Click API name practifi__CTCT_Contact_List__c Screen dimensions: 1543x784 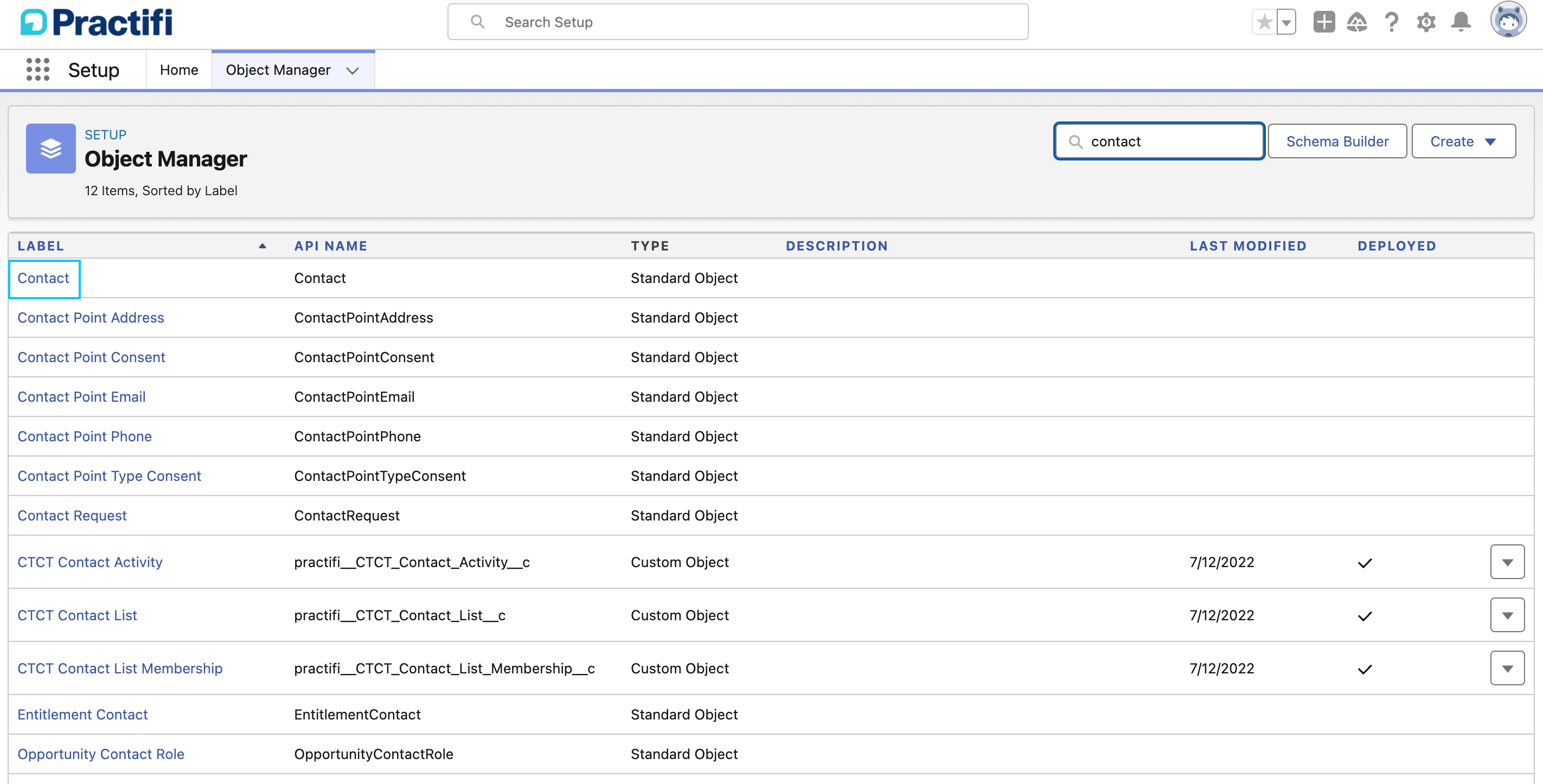pos(400,615)
